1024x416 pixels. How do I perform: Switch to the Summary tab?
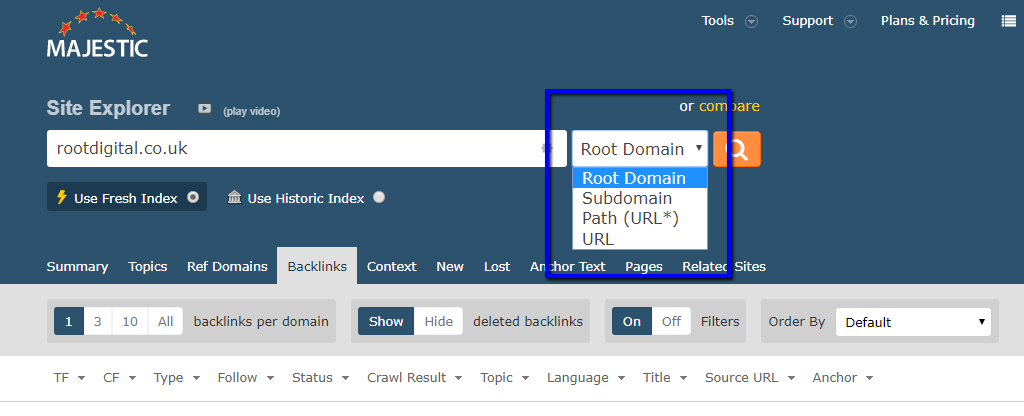(x=77, y=266)
